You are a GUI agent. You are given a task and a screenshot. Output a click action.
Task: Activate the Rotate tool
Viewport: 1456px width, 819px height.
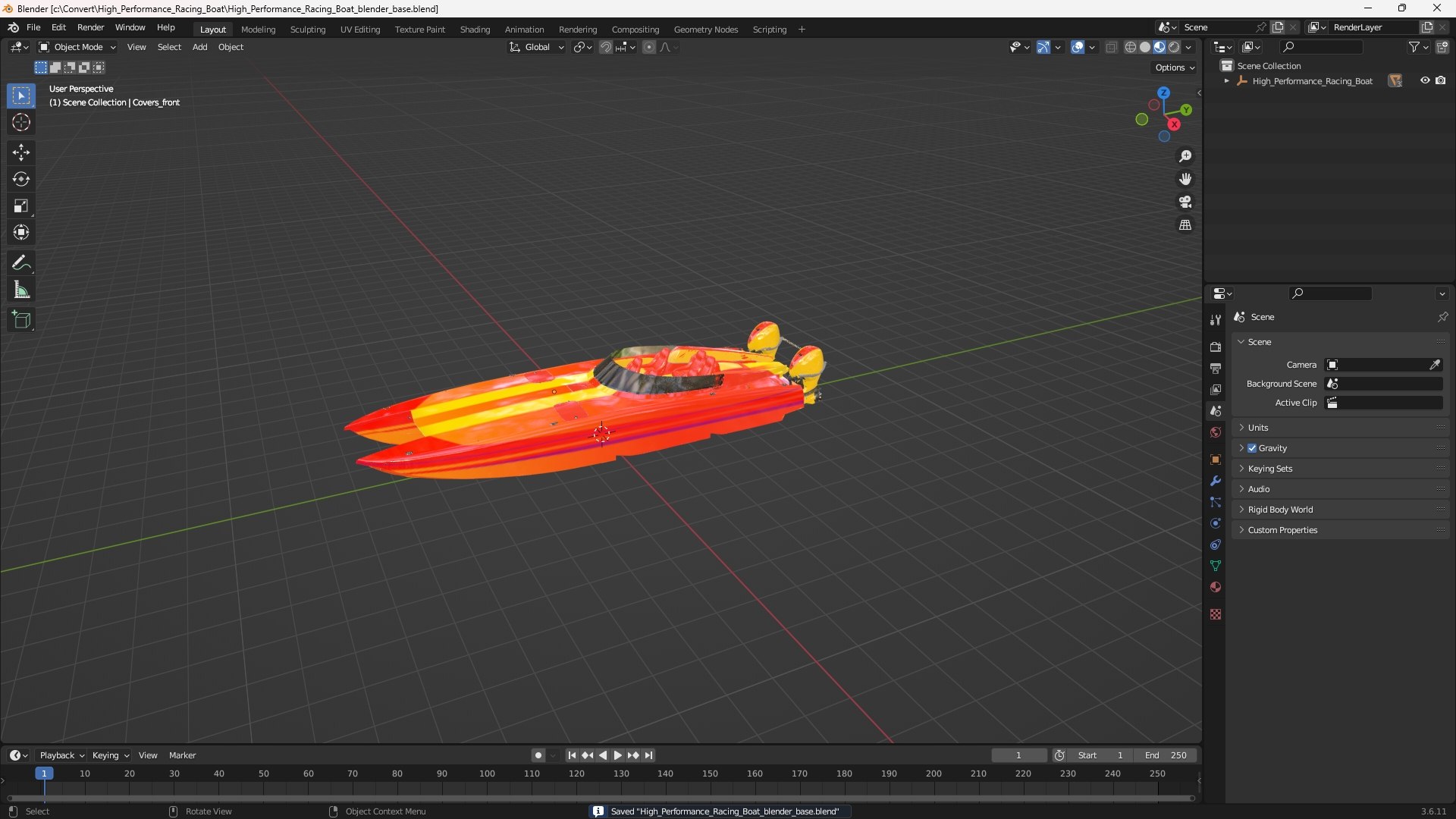21,179
